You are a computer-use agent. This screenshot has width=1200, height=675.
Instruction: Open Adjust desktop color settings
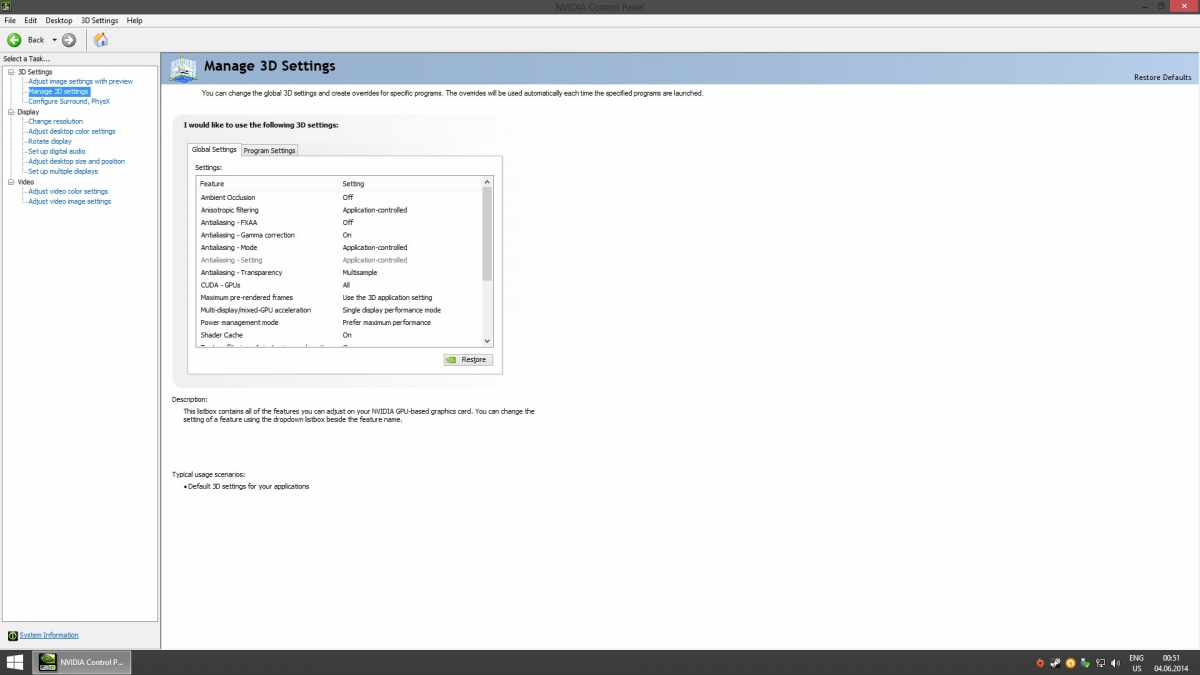(x=72, y=131)
